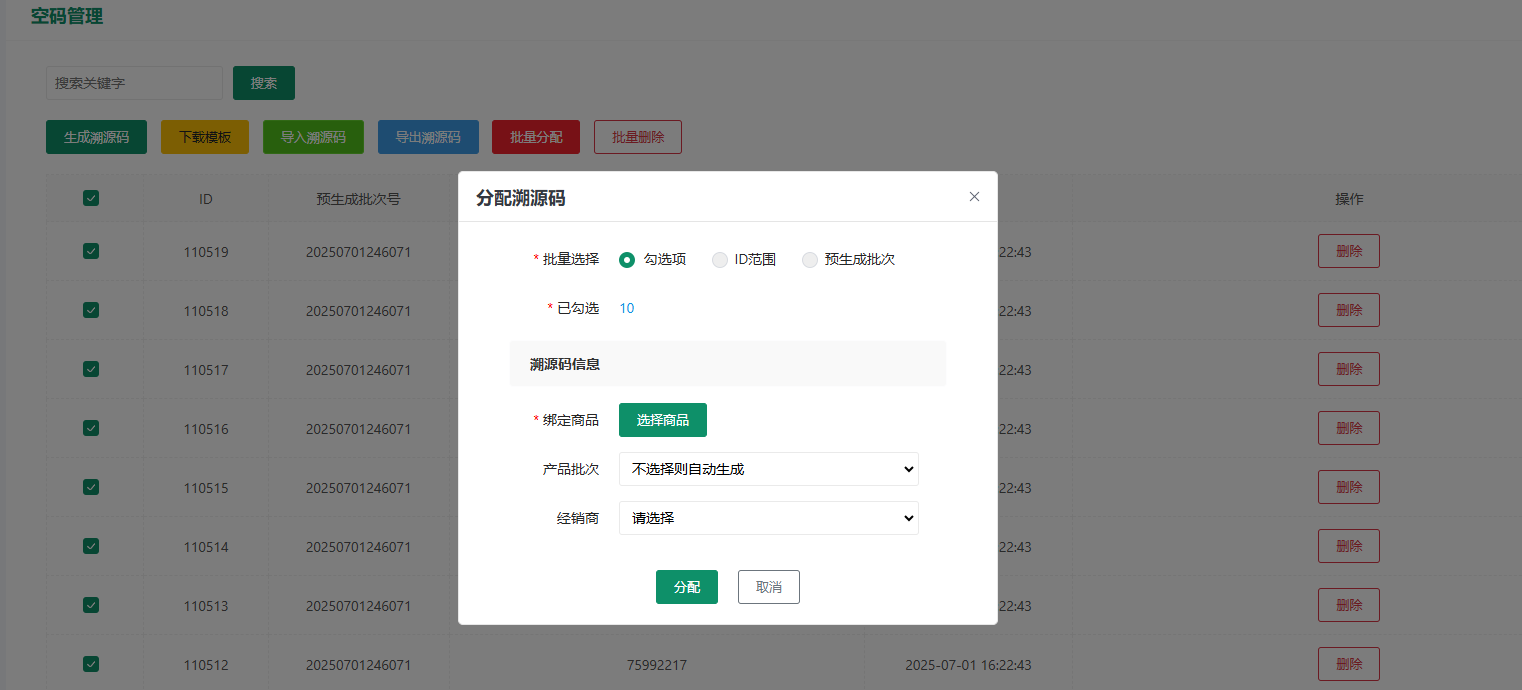
Task: Select the ID范围 radio option
Action: tap(720, 260)
